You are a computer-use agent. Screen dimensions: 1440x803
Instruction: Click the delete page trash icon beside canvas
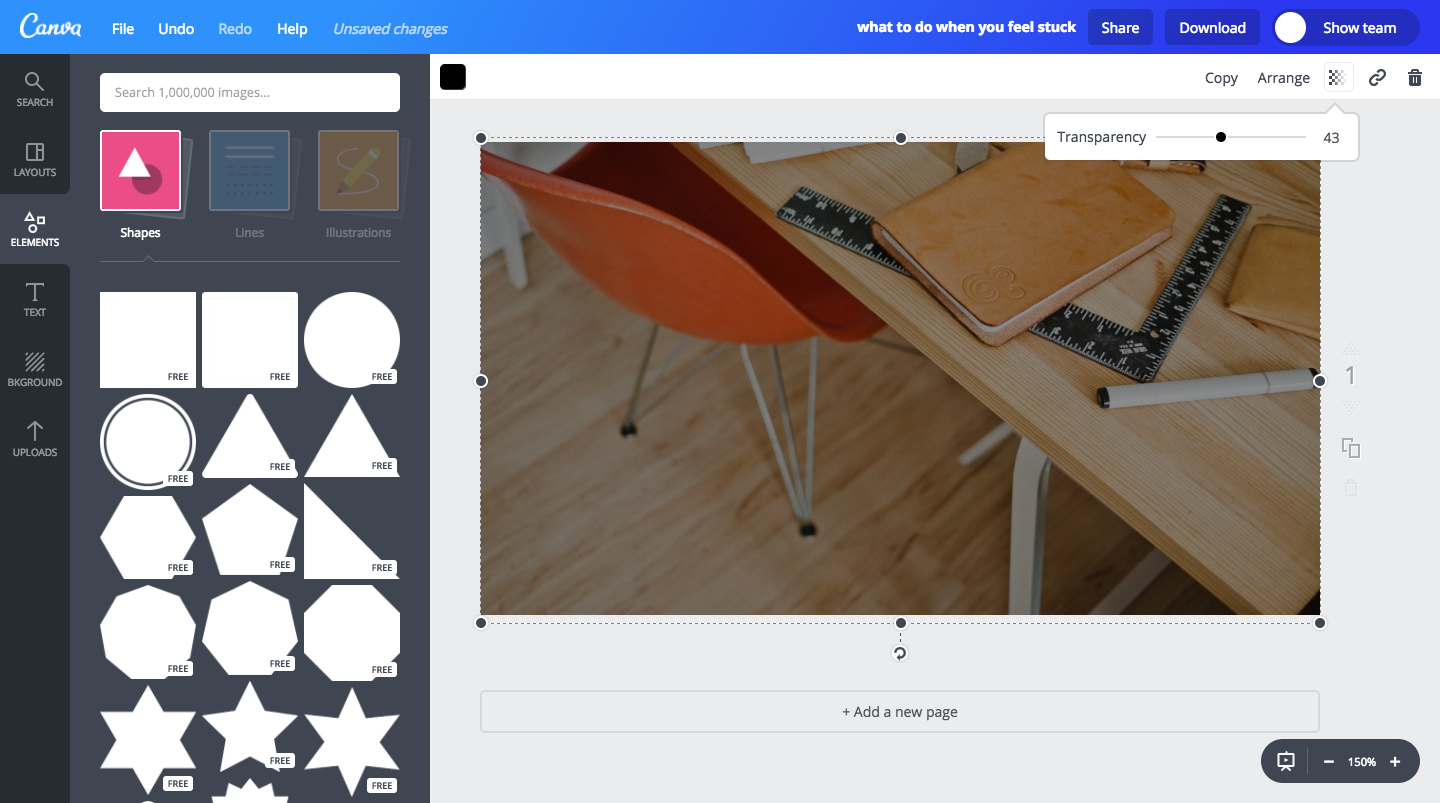coord(1351,488)
